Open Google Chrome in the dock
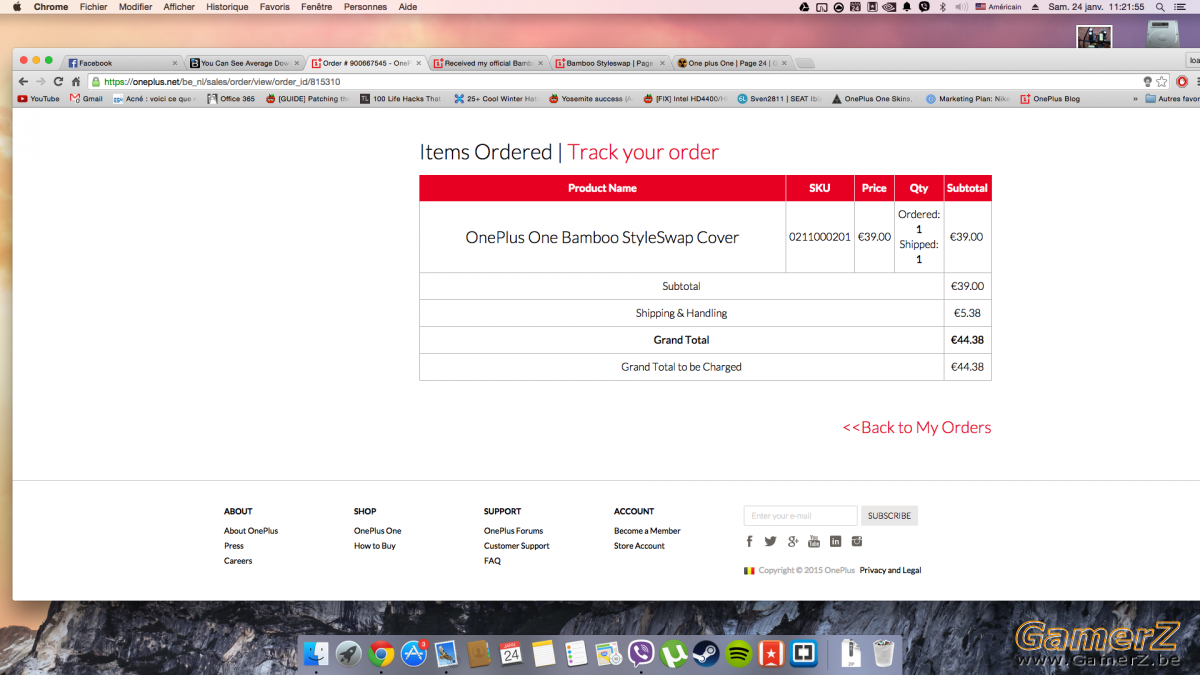The width and height of the screenshot is (1200, 675). coord(381,654)
